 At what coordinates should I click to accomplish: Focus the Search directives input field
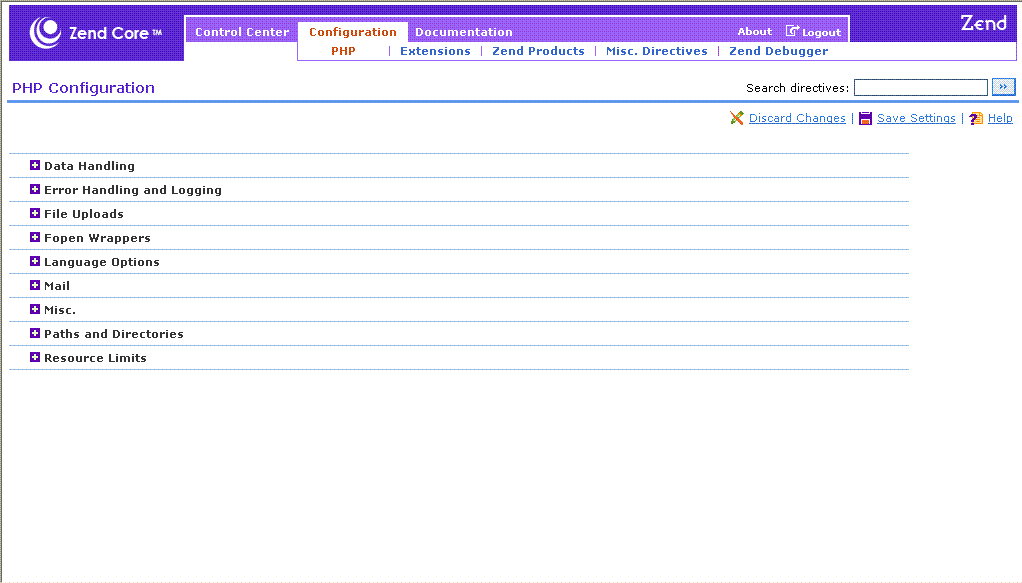[920, 87]
